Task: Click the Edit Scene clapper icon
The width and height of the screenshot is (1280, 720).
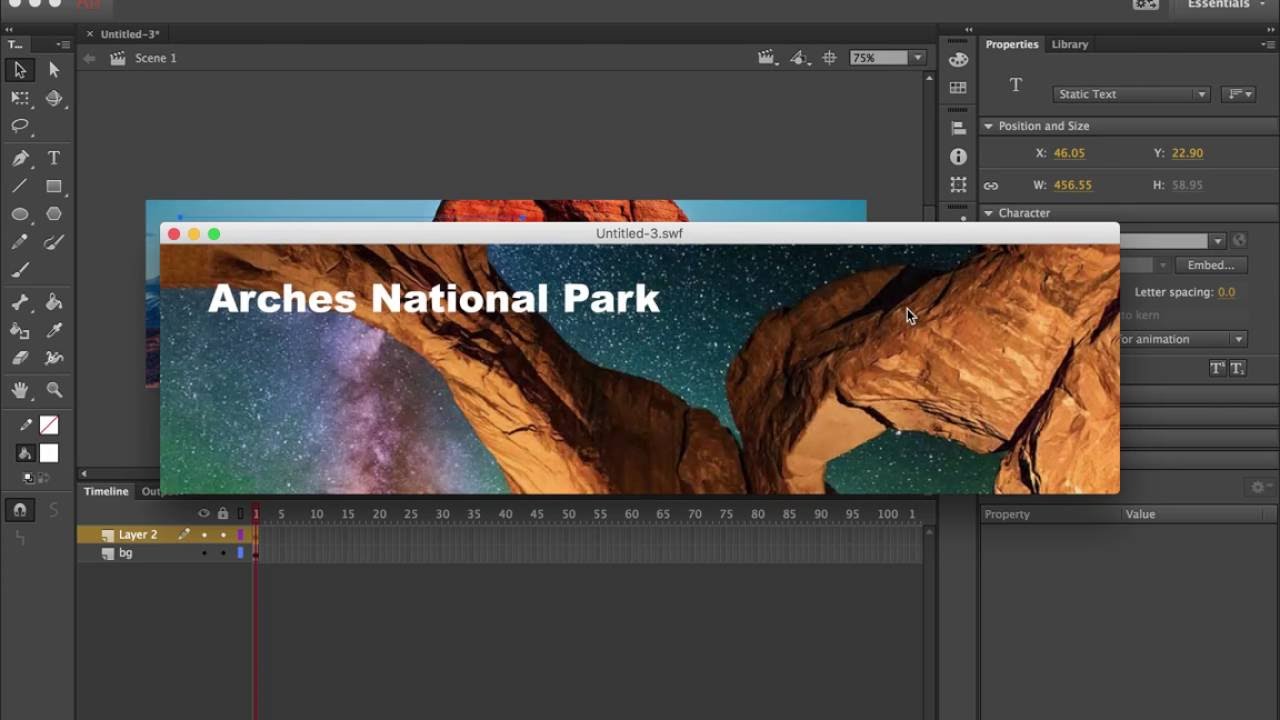Action: click(767, 58)
